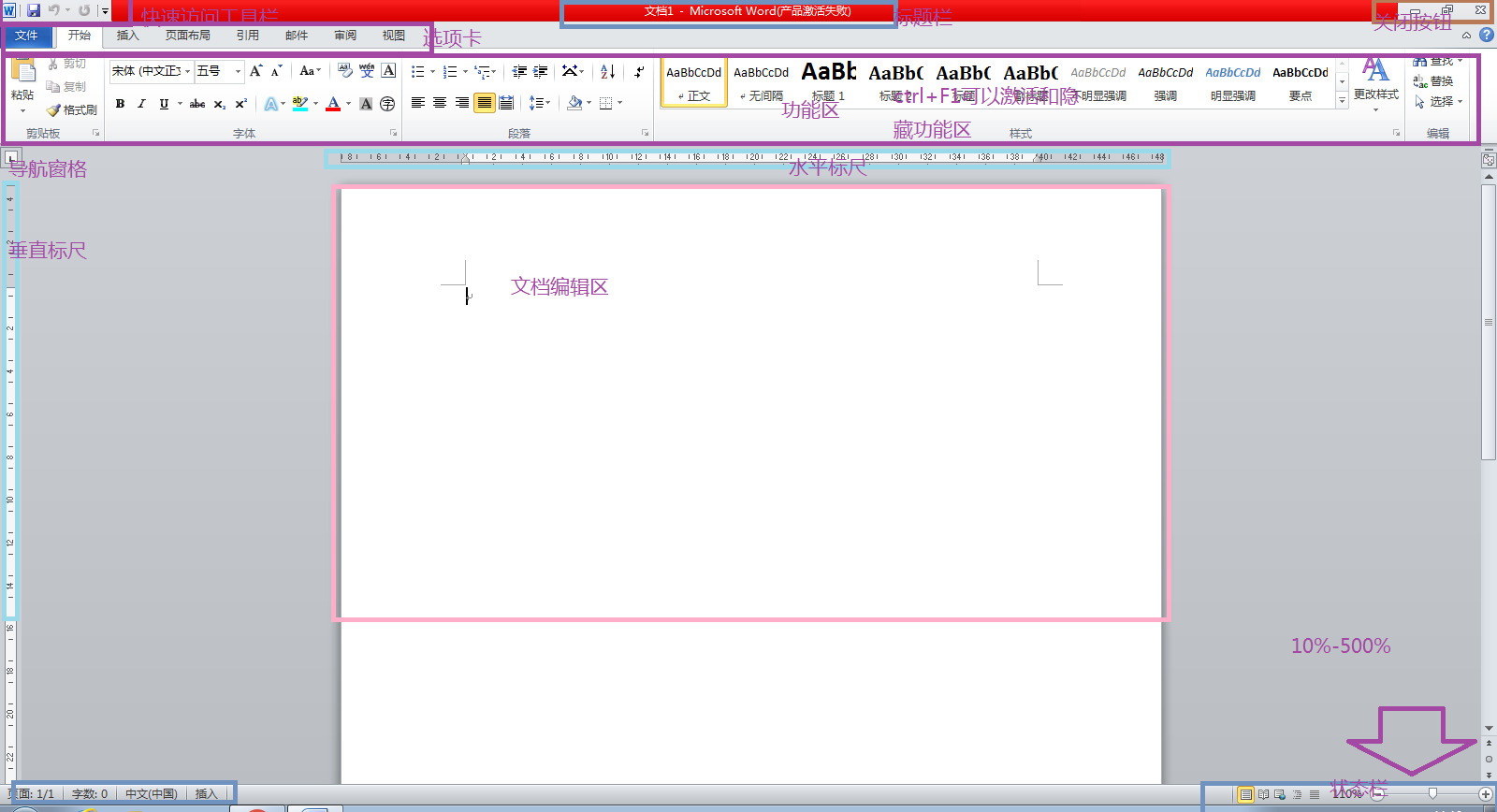Viewport: 1497px width, 812px height.
Task: Click the Increase Indent icon
Action: point(541,71)
